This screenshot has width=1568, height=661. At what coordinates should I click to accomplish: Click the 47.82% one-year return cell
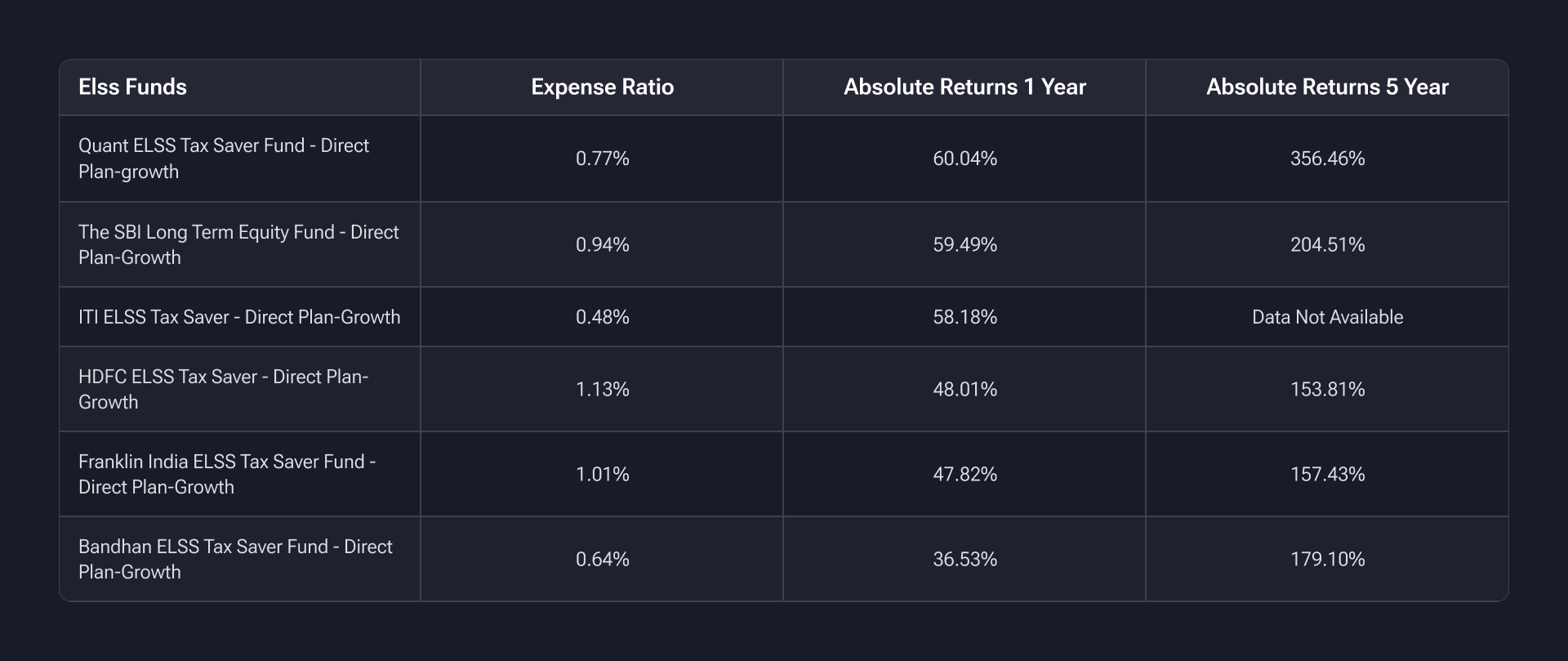pyautogui.click(x=964, y=474)
